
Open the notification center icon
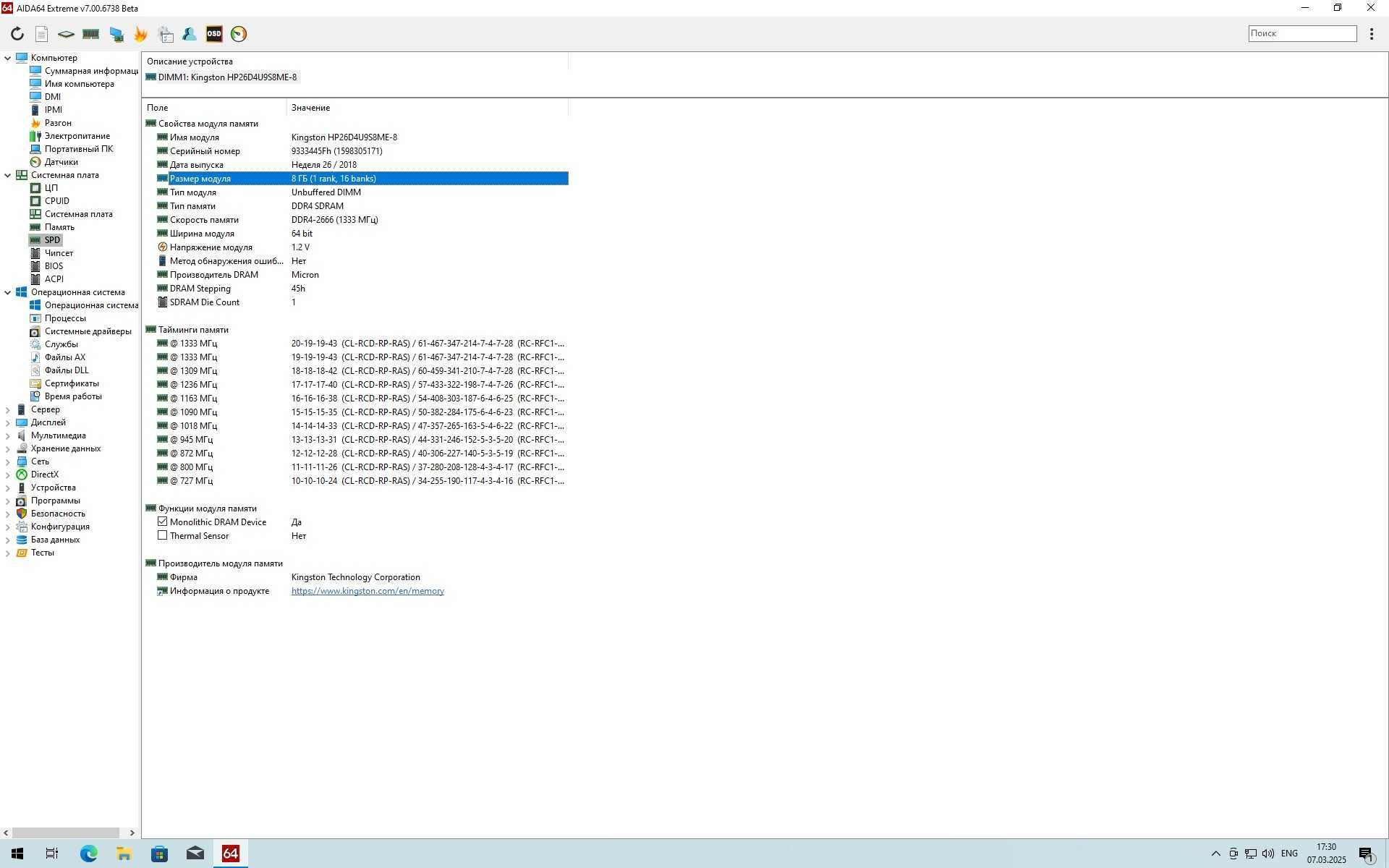[x=1367, y=855]
